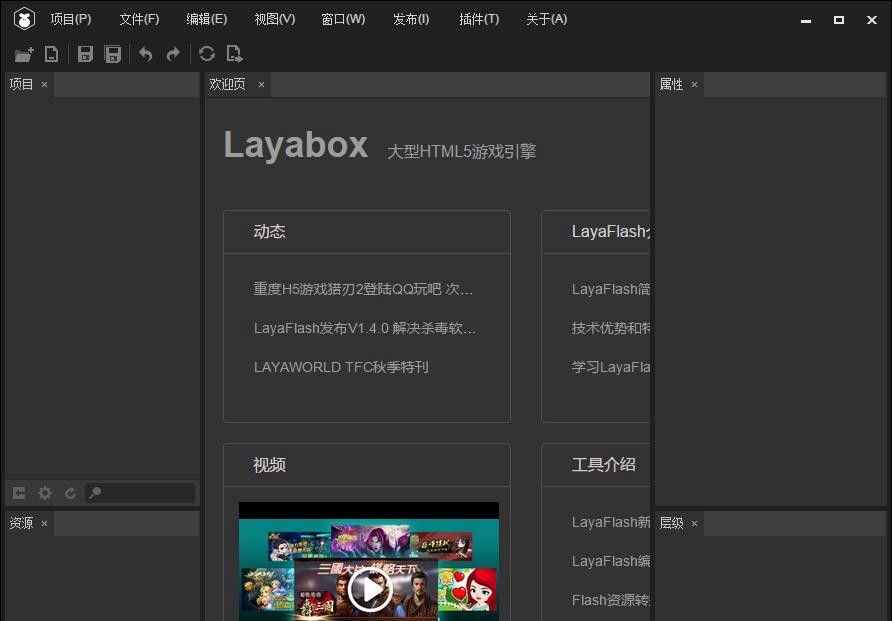Close the 属性 panel tab

click(694, 85)
